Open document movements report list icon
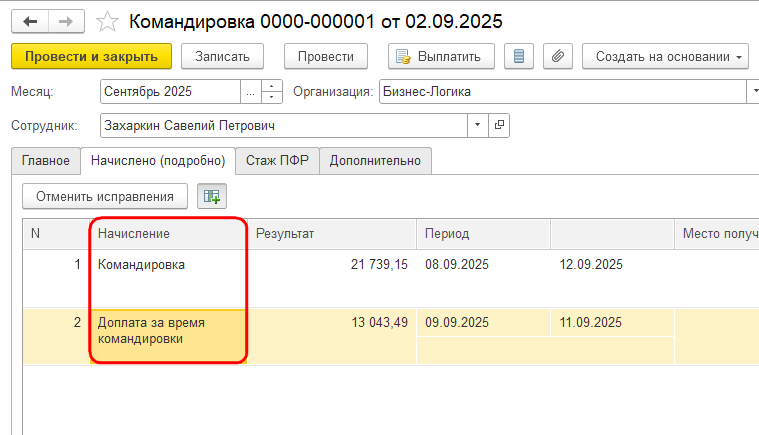The image size is (759, 435). [519, 56]
